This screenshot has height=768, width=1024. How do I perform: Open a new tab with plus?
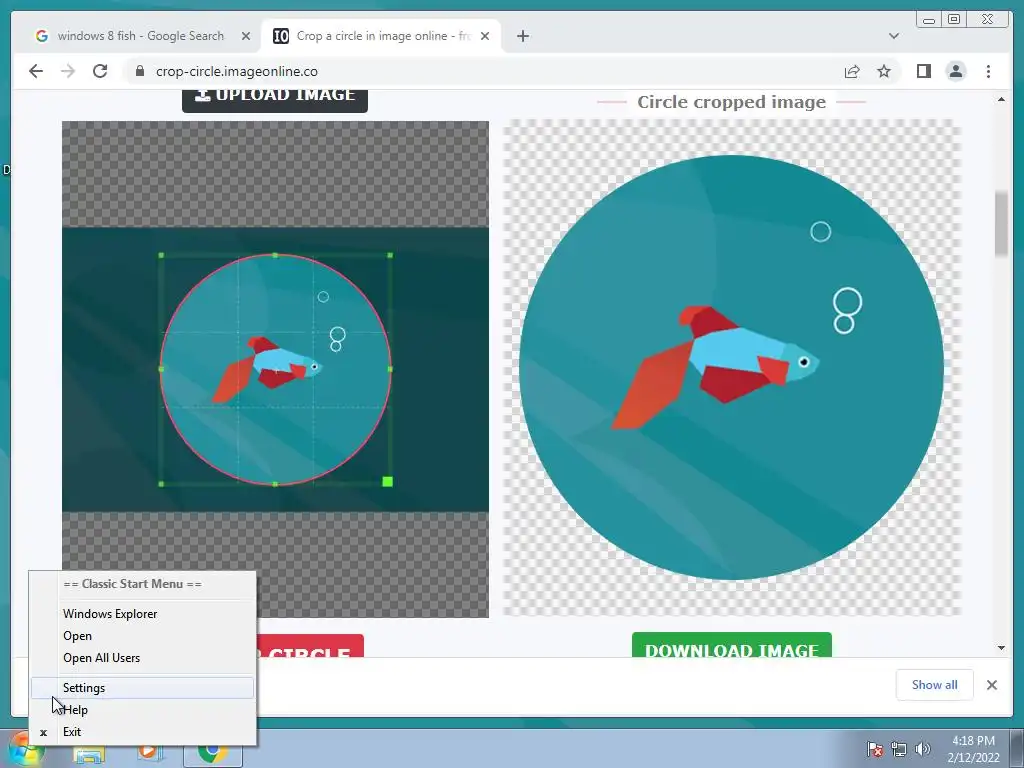pos(522,36)
